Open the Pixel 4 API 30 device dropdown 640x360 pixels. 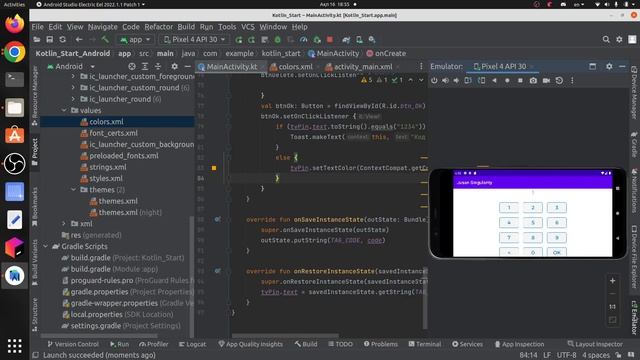pyautogui.click(x=194, y=40)
